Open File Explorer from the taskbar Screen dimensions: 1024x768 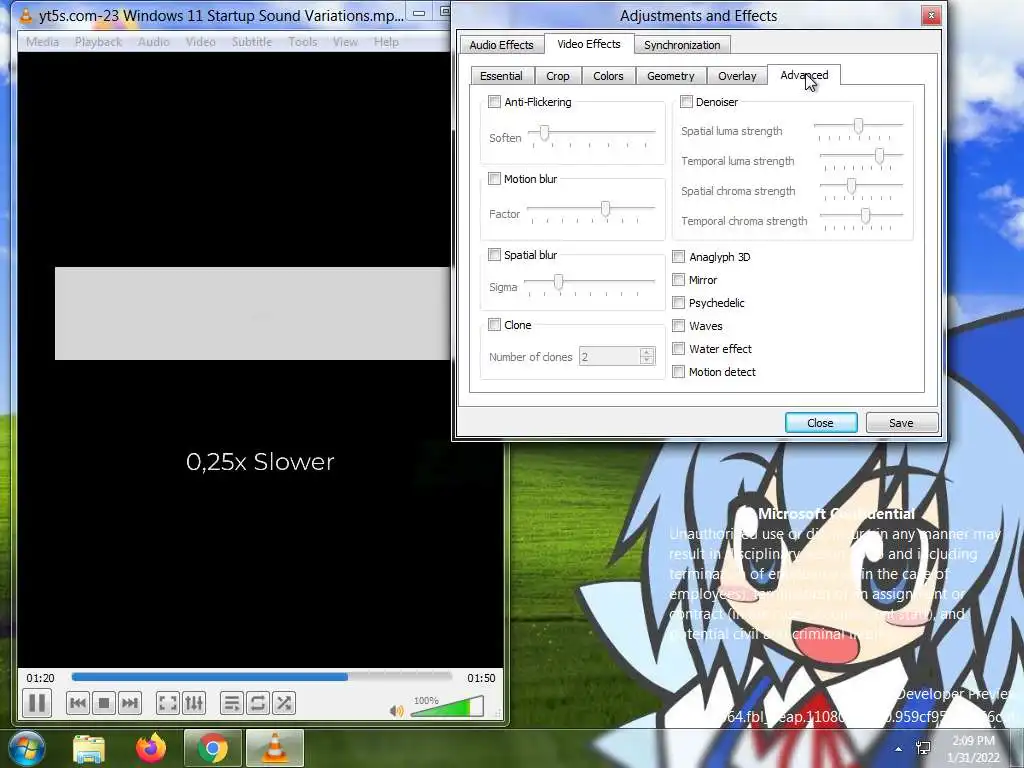click(89, 748)
